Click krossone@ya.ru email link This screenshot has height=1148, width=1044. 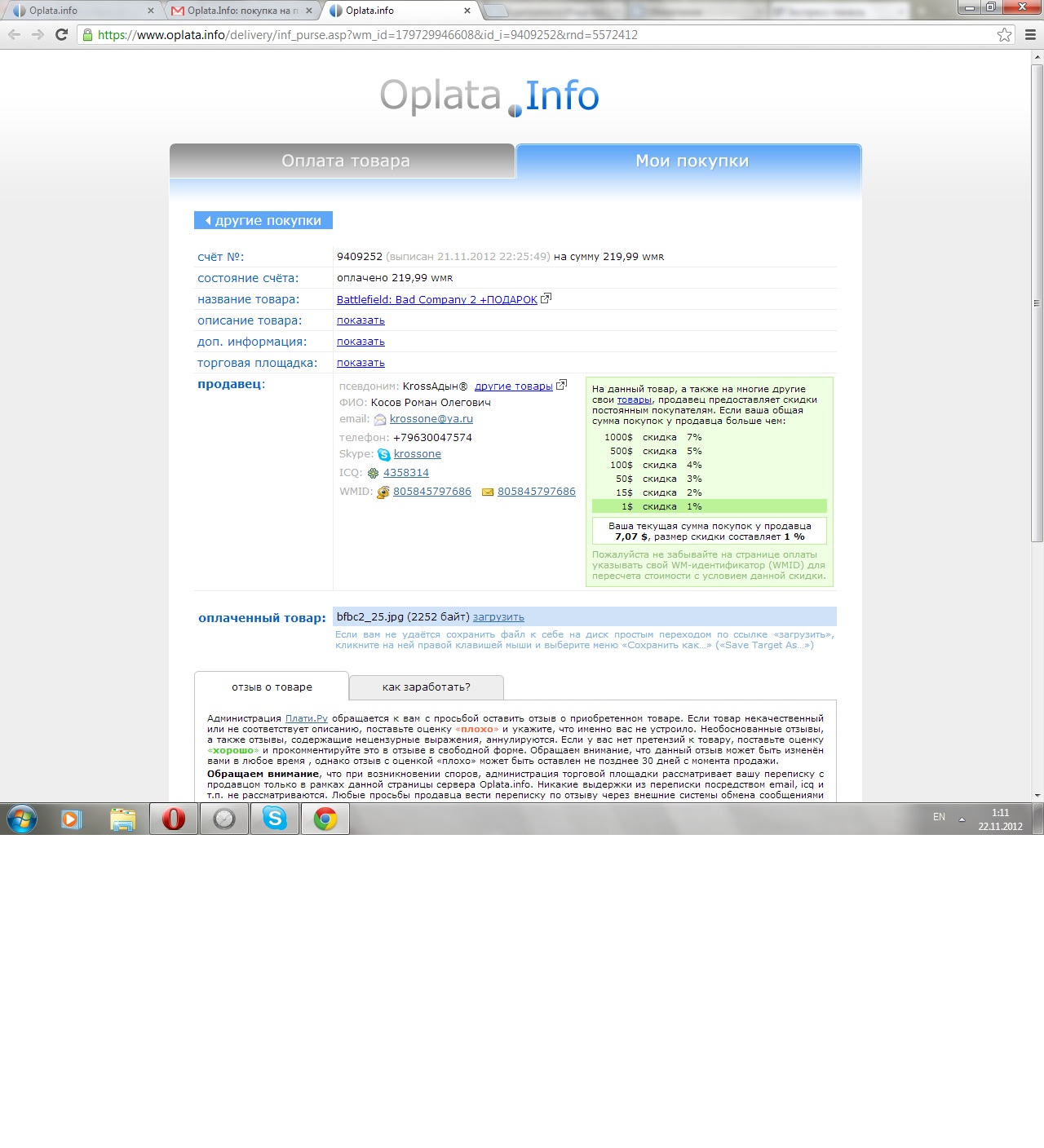431,419
